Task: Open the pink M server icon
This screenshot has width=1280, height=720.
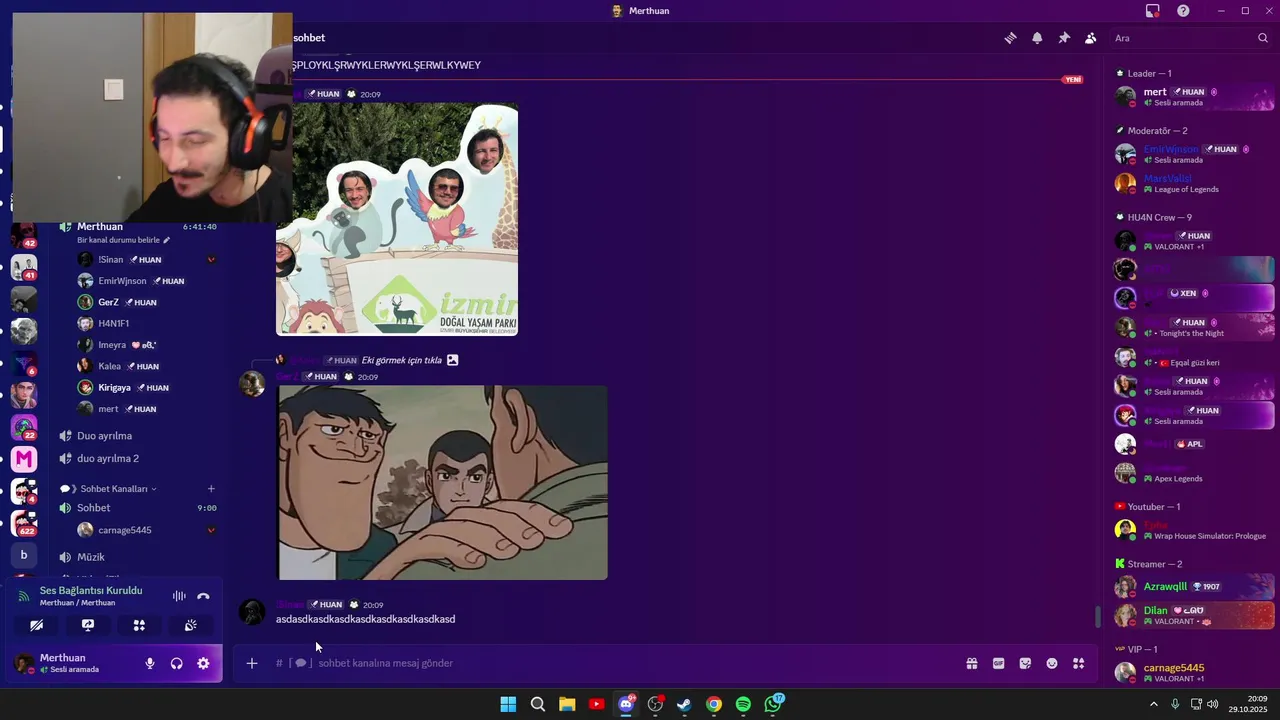Action: (x=24, y=459)
